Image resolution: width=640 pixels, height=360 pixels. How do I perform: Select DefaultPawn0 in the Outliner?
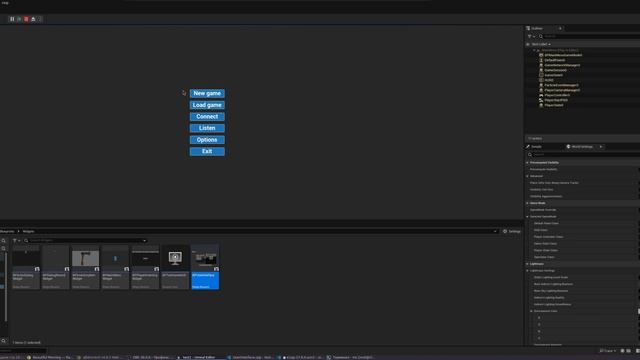click(x=555, y=60)
